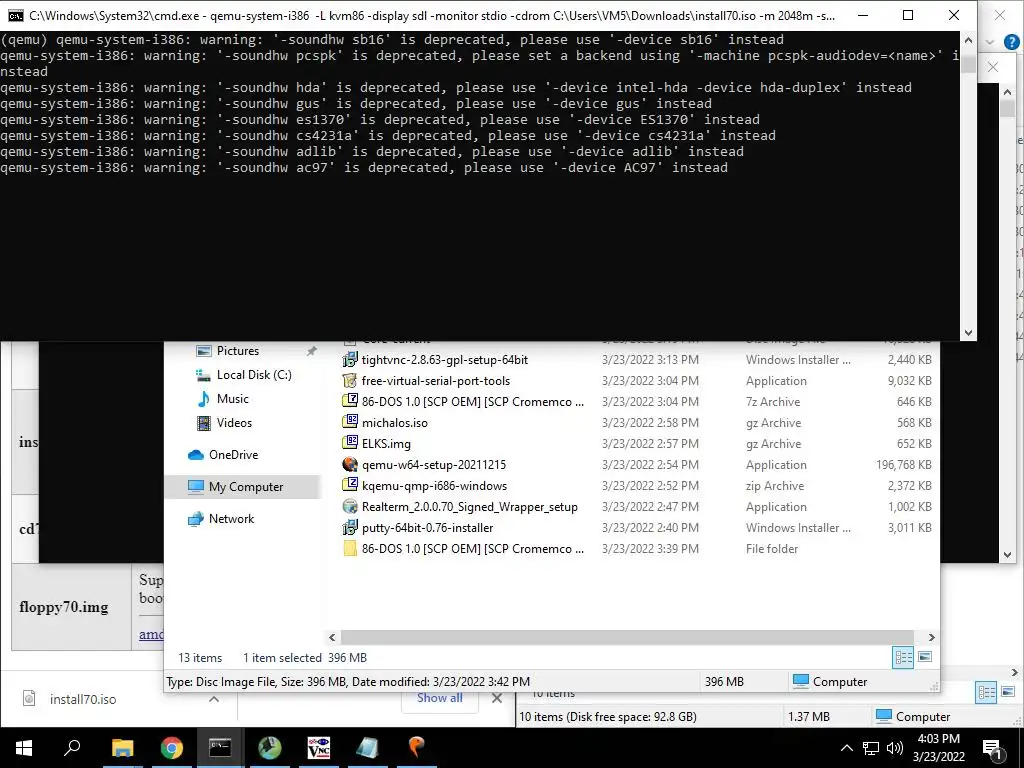Select free-virtual-serial-port-tools application icon
This screenshot has width=1024, height=768.
350,381
